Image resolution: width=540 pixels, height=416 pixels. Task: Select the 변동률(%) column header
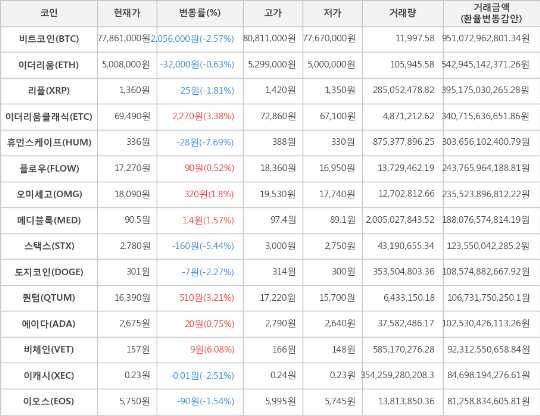200,13
